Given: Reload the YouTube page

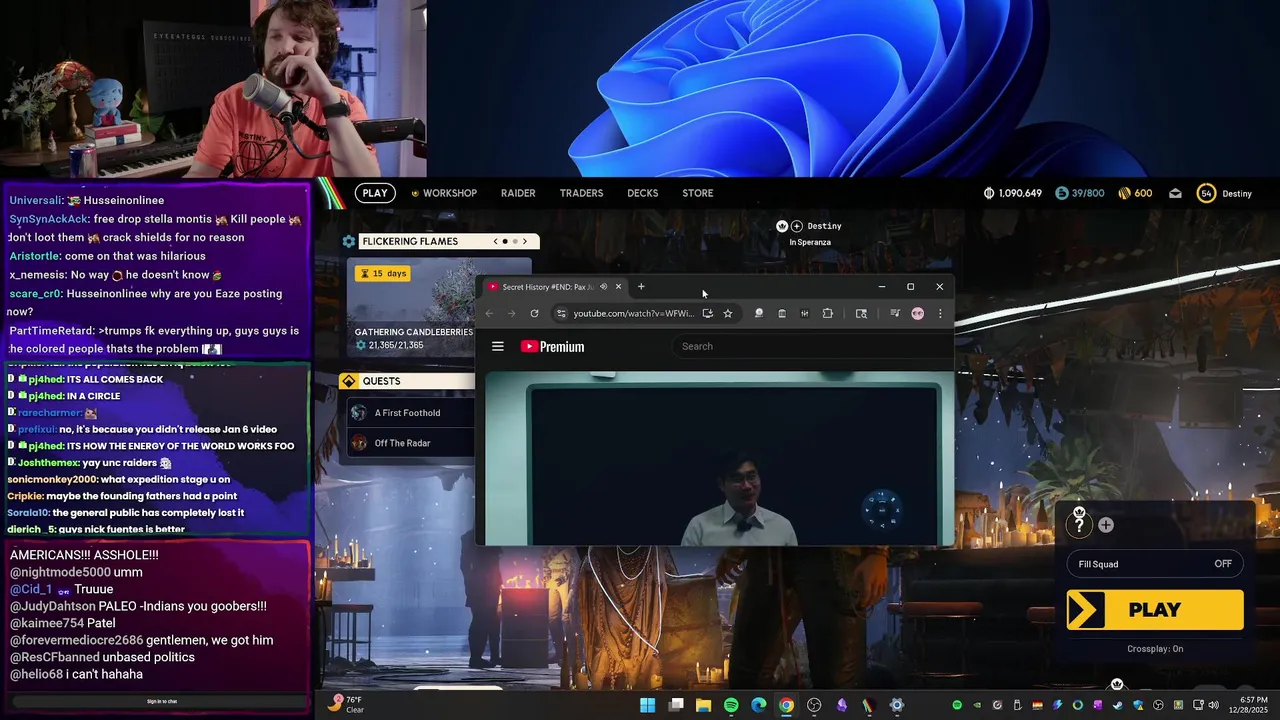Looking at the screenshot, I should pyautogui.click(x=534, y=313).
